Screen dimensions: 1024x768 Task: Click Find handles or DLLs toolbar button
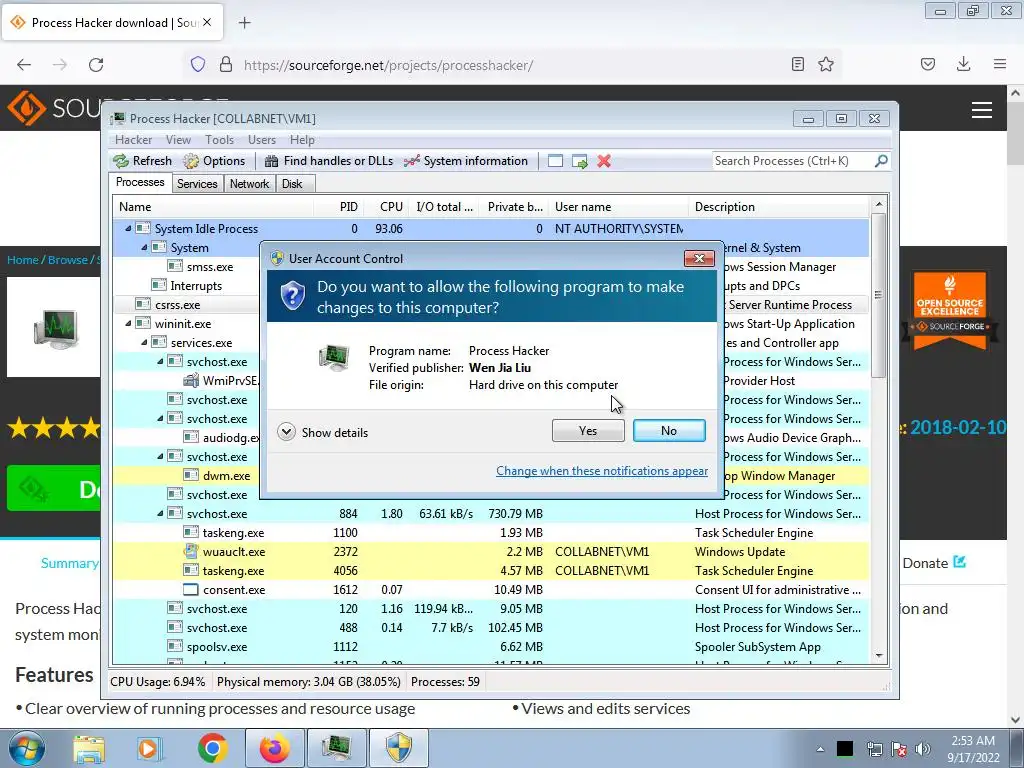[x=329, y=161]
